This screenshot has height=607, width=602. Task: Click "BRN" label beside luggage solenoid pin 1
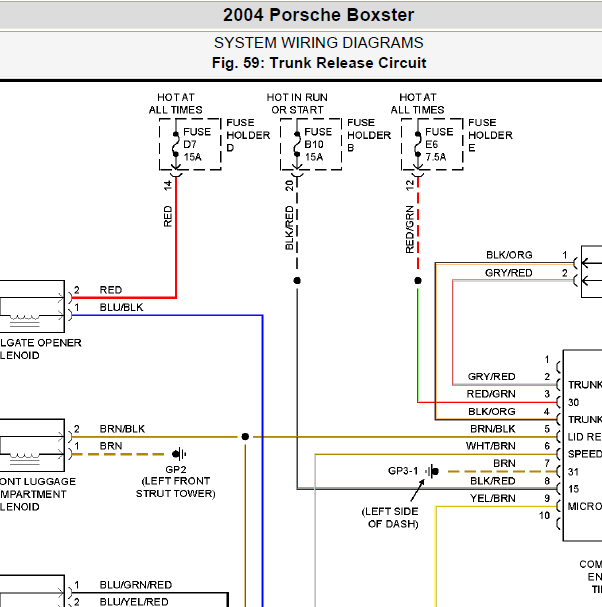point(111,446)
